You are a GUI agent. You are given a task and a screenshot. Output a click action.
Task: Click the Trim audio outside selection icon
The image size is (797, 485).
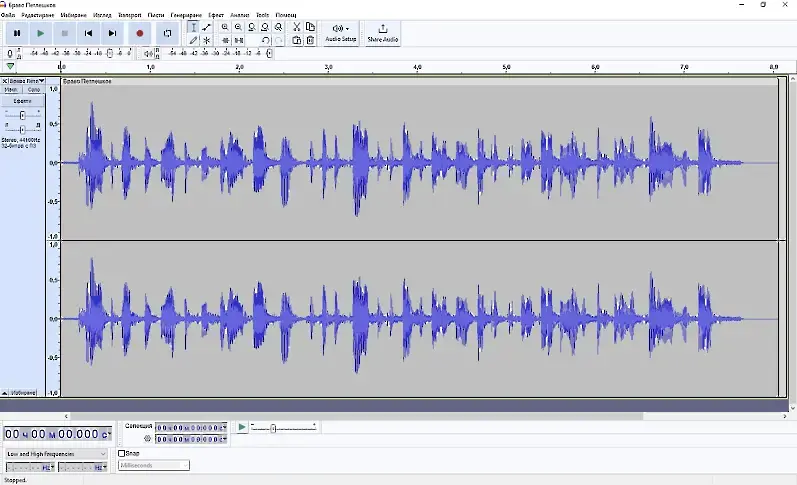225,40
